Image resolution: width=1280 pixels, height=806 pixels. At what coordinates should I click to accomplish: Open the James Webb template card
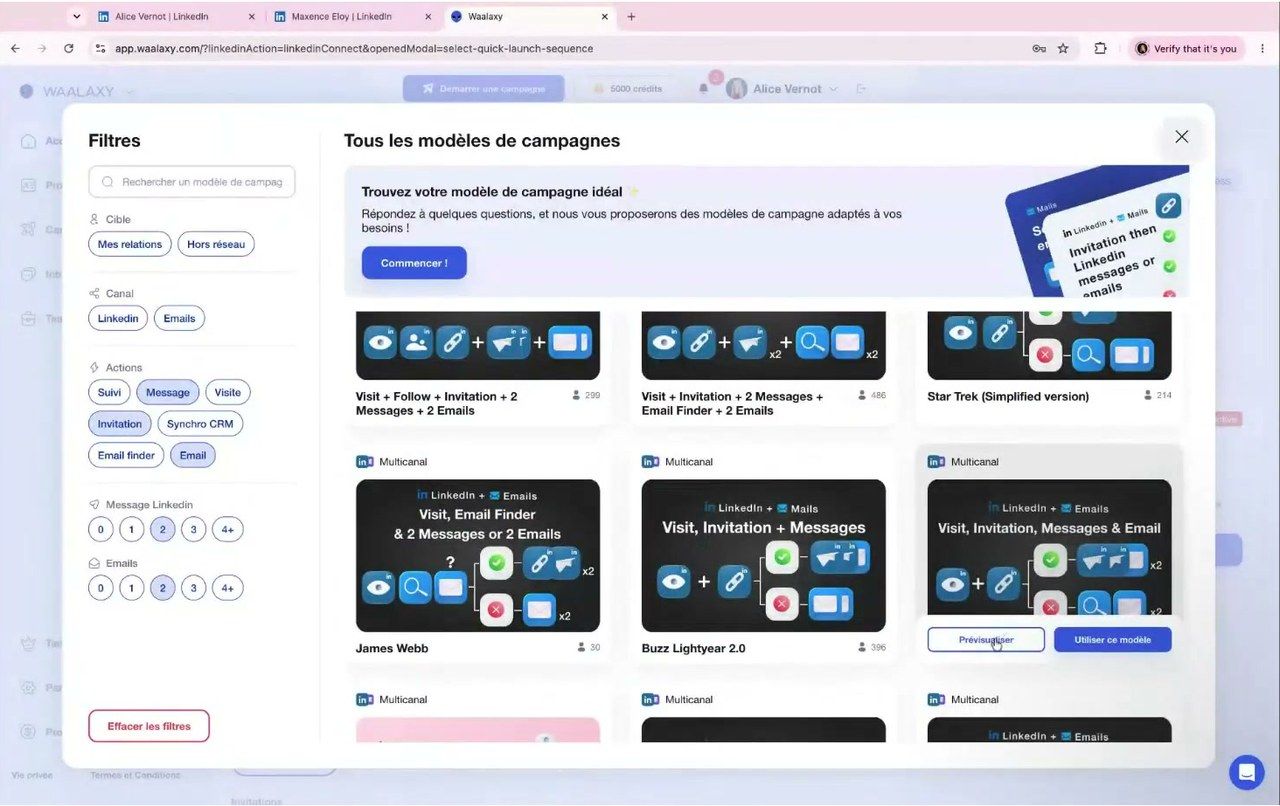(x=478, y=555)
